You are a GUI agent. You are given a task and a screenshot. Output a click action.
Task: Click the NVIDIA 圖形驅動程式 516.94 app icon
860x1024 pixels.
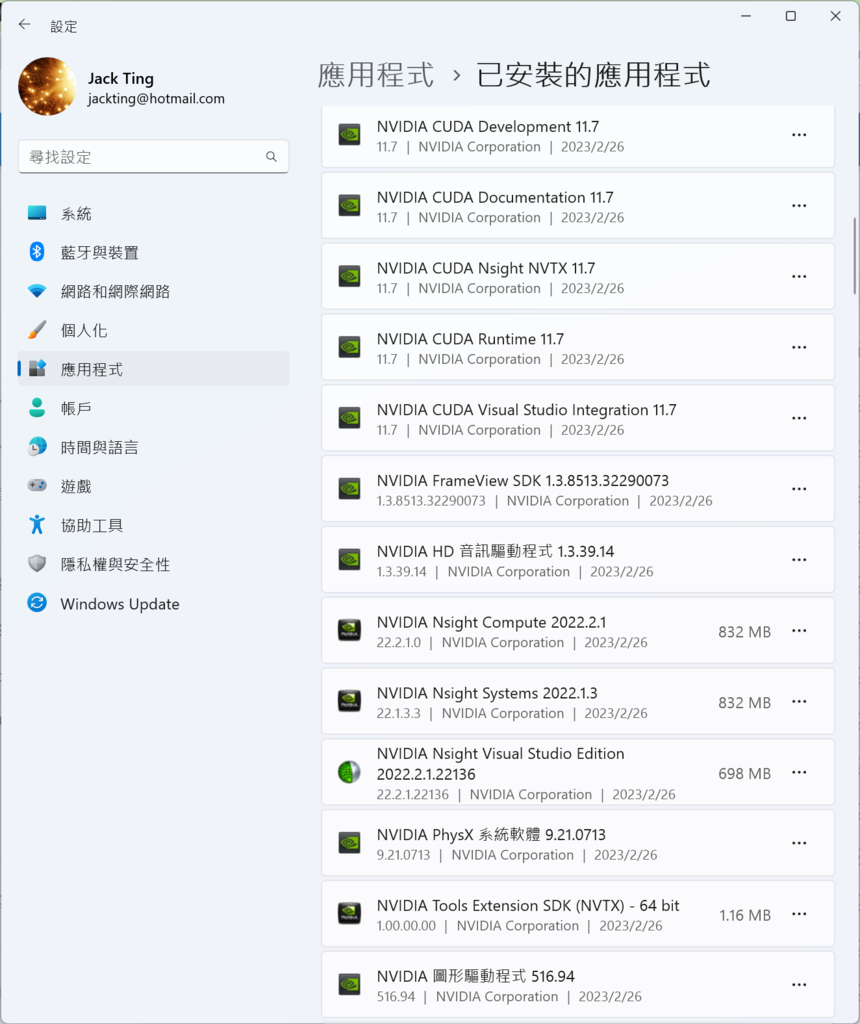(349, 985)
